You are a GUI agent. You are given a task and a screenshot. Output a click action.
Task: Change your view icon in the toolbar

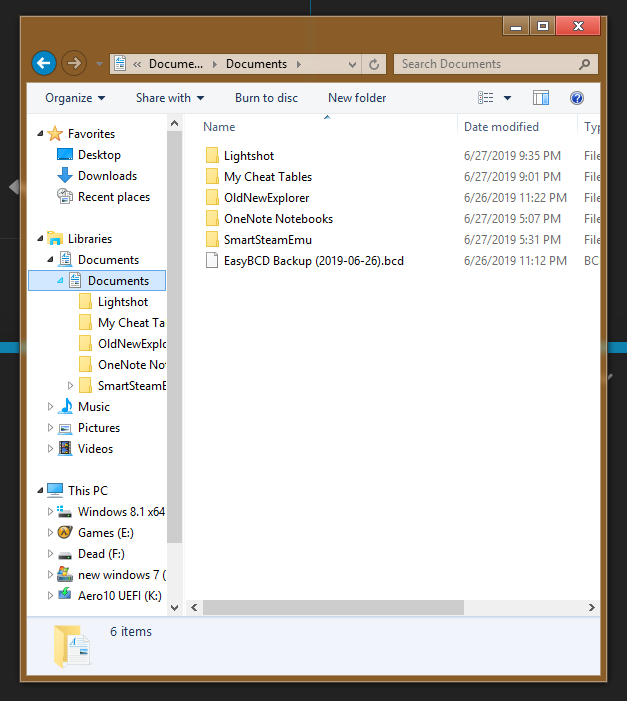(x=486, y=97)
